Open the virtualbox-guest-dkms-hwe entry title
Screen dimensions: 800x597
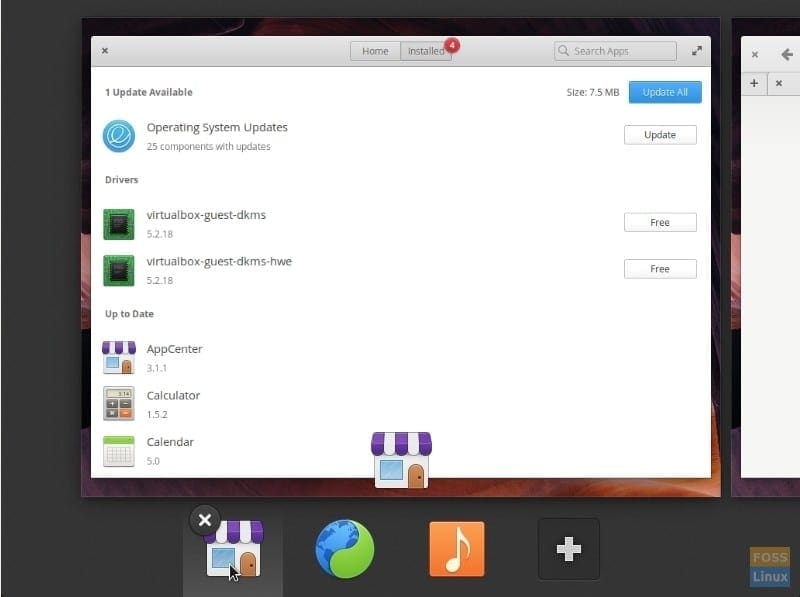219,262
